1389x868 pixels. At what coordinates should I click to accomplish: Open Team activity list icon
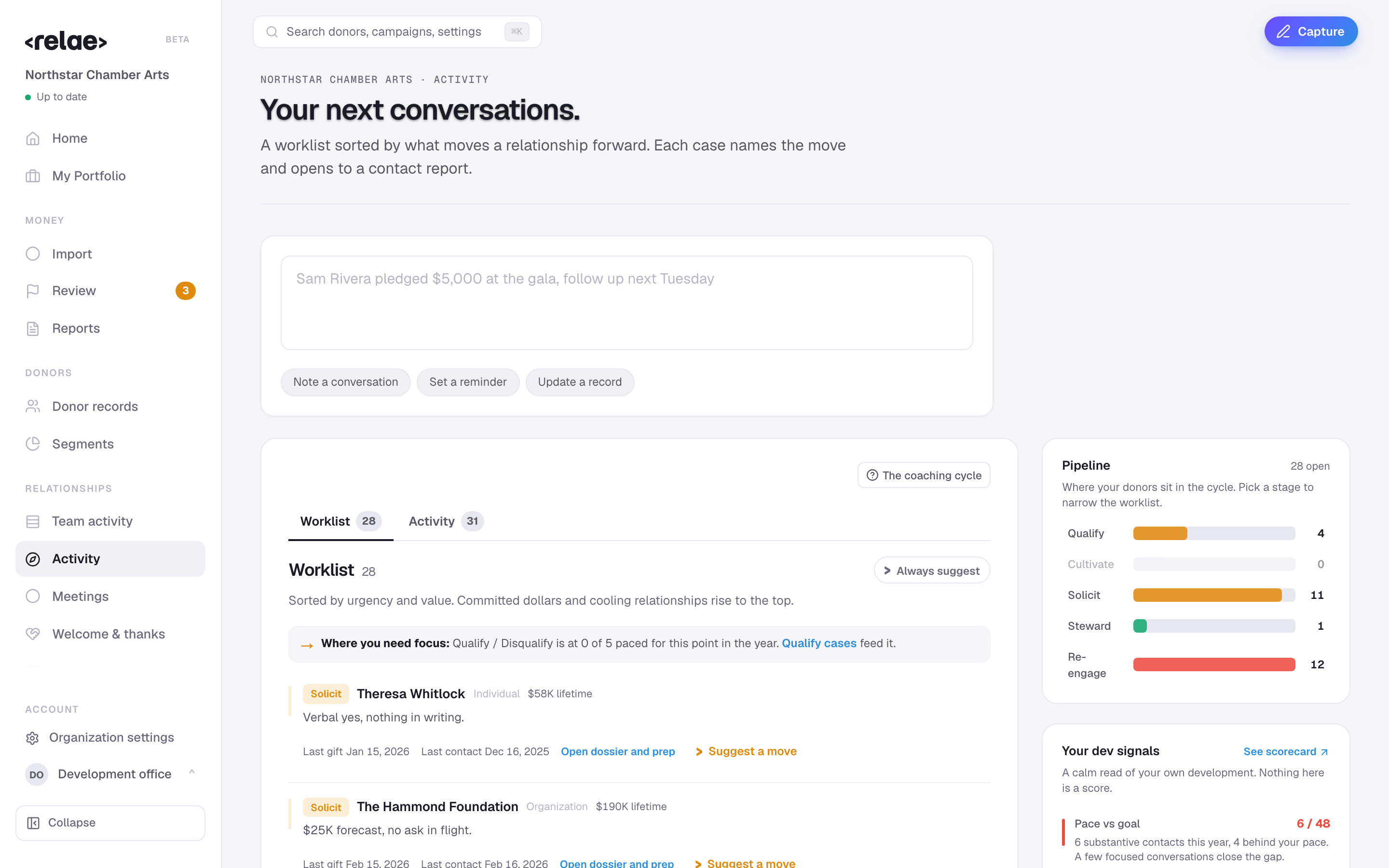[33, 521]
